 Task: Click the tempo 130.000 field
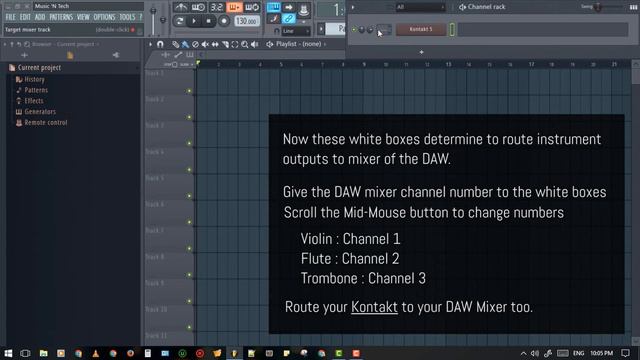[x=247, y=21]
